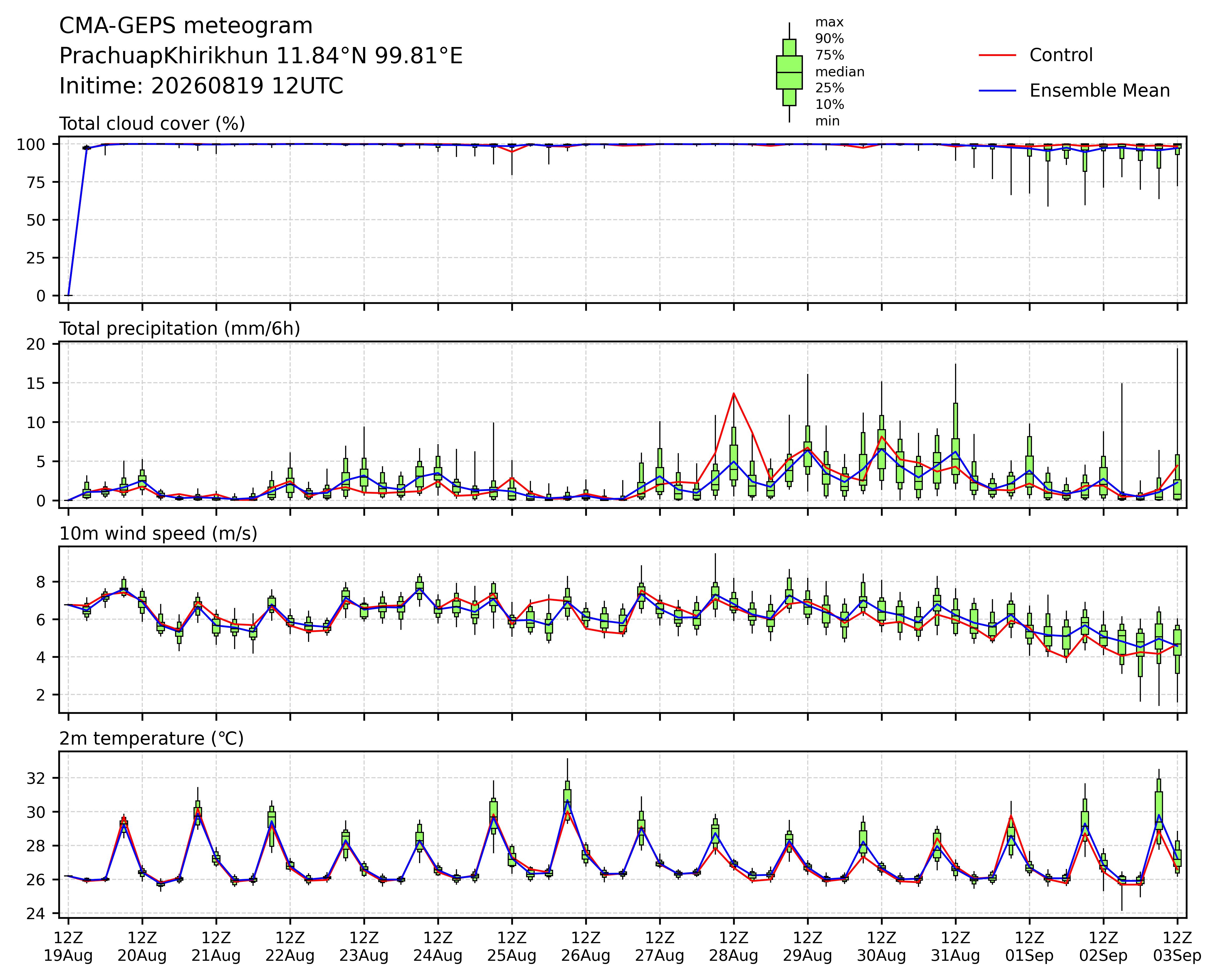This screenshot has height=980, width=1218.
Task: Click the green box-plot legend symbol
Action: (x=789, y=72)
